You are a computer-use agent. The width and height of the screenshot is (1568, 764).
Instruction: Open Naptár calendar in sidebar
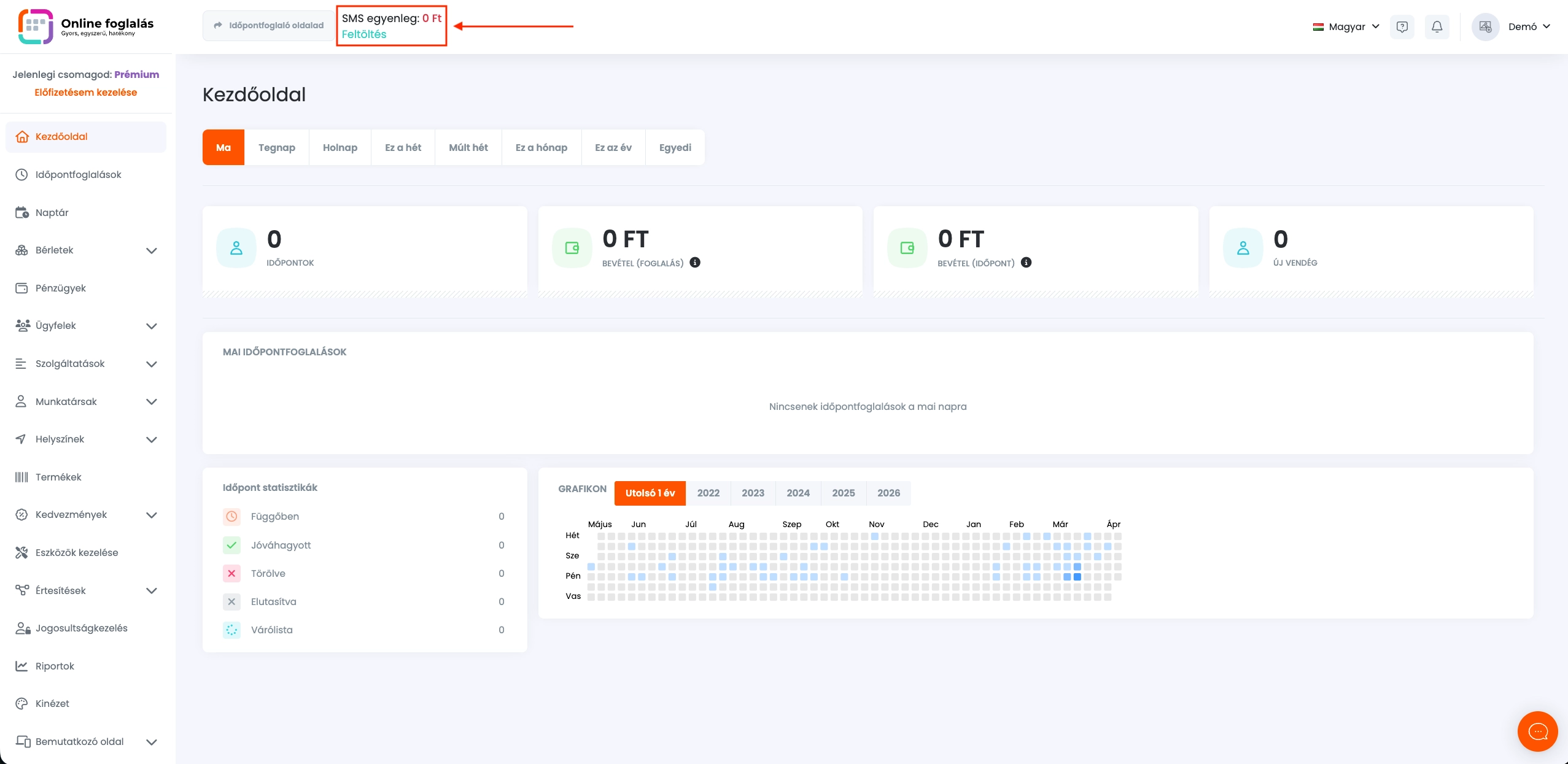[52, 212]
